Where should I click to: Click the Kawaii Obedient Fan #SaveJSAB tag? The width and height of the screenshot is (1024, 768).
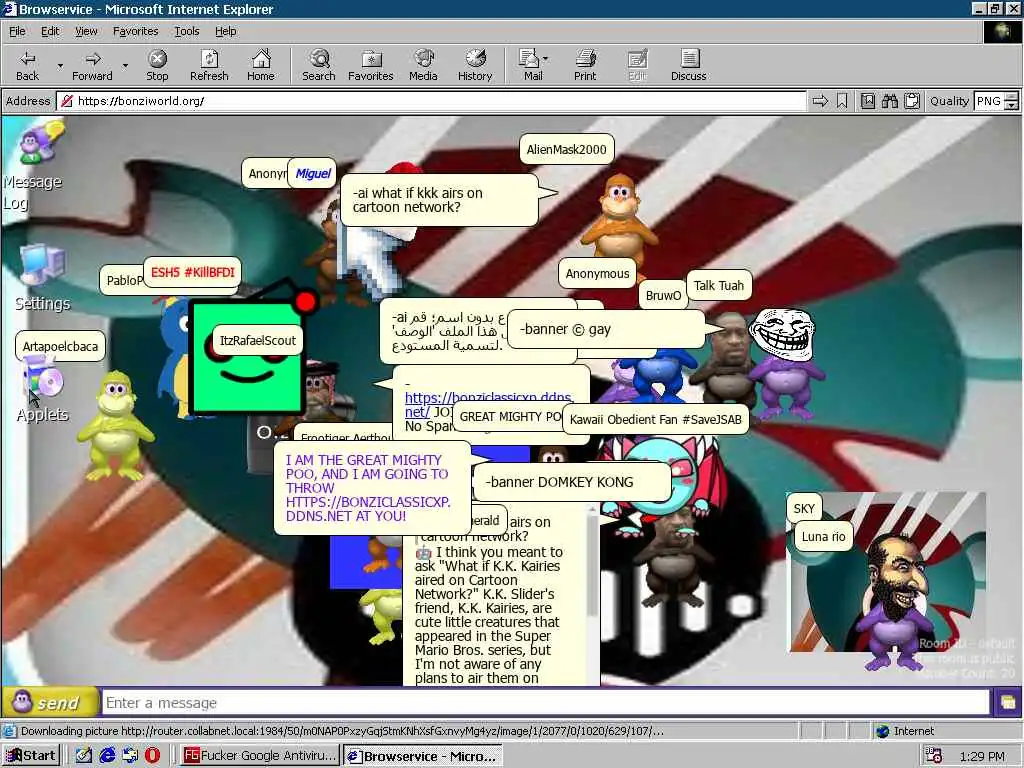coord(655,419)
